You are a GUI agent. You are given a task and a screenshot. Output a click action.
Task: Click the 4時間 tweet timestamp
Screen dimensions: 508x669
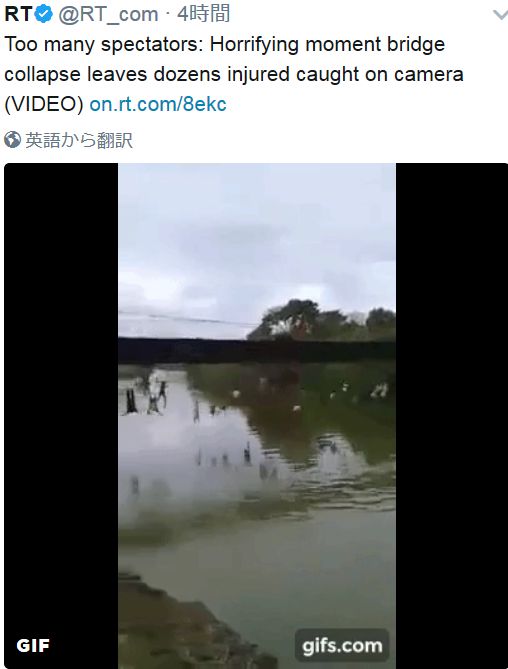click(x=203, y=14)
